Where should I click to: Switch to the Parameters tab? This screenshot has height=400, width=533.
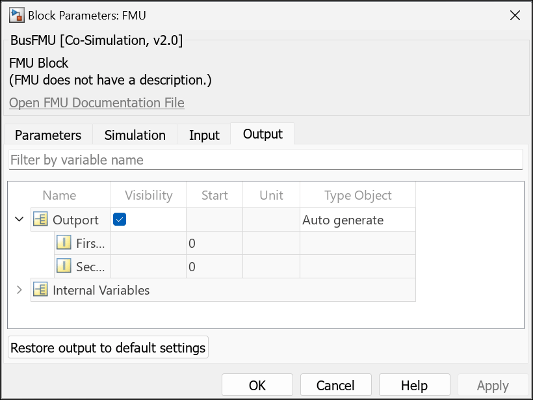point(48,135)
